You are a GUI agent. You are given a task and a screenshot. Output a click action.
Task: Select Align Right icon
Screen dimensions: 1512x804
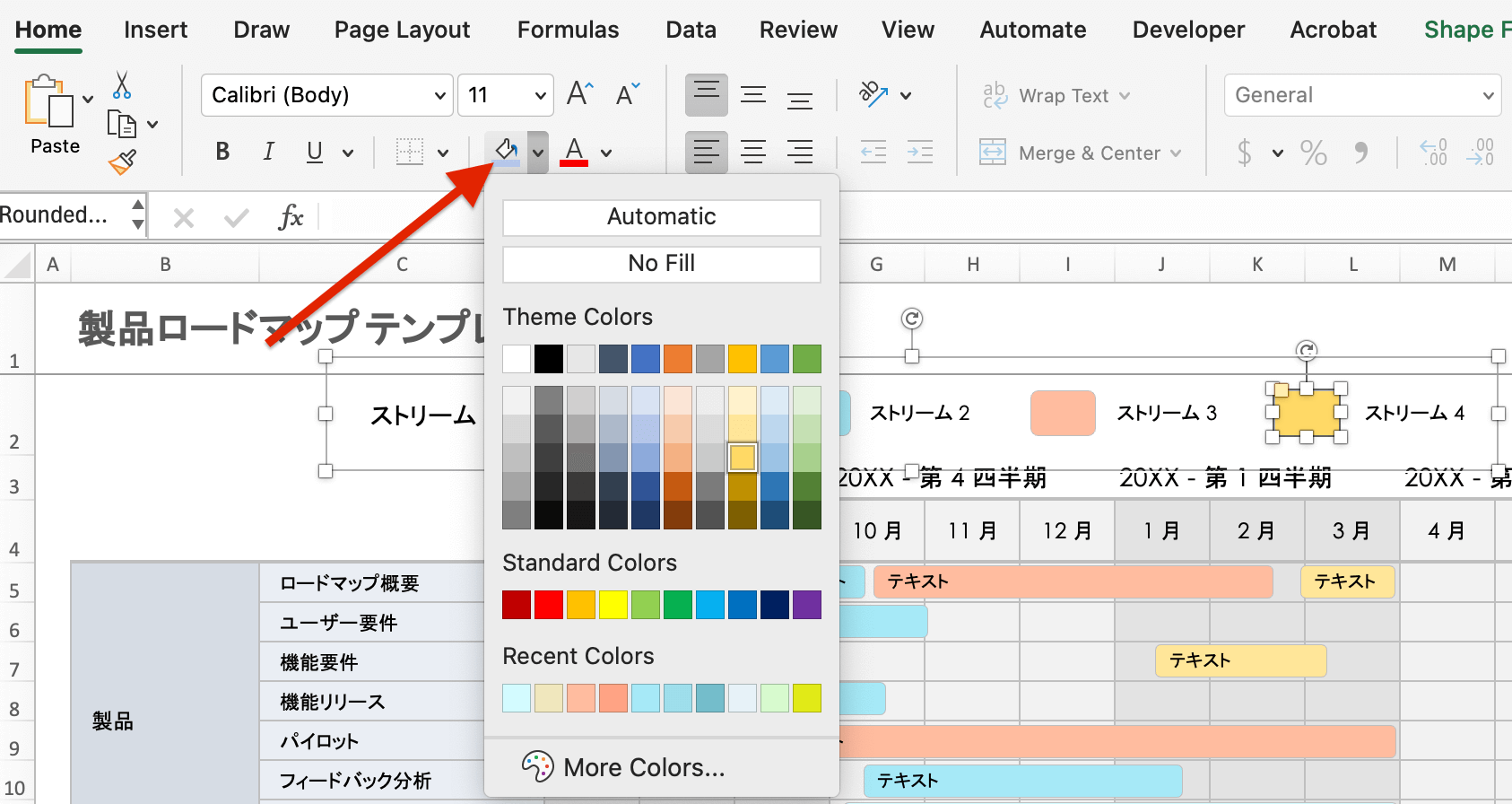(800, 152)
